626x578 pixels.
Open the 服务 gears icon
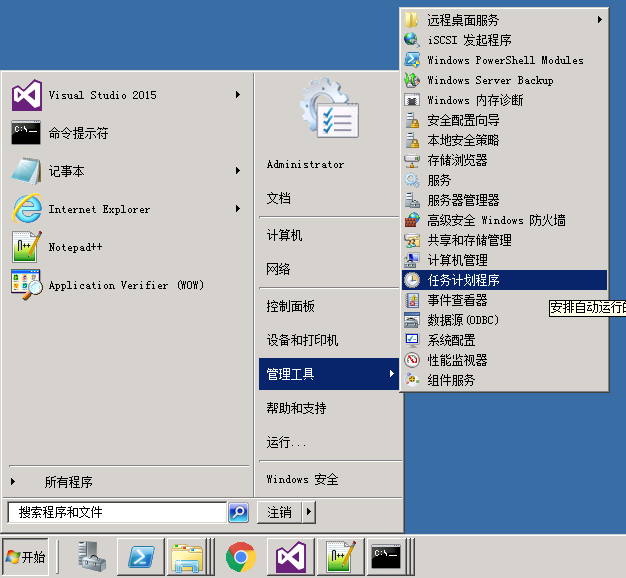(x=412, y=180)
